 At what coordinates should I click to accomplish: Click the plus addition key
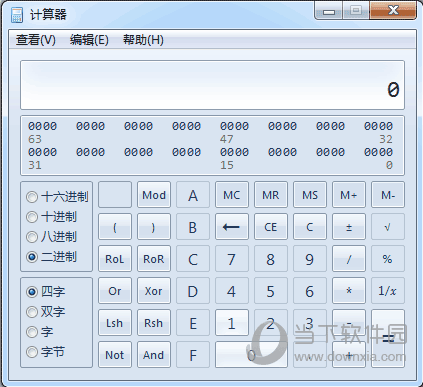click(349, 355)
